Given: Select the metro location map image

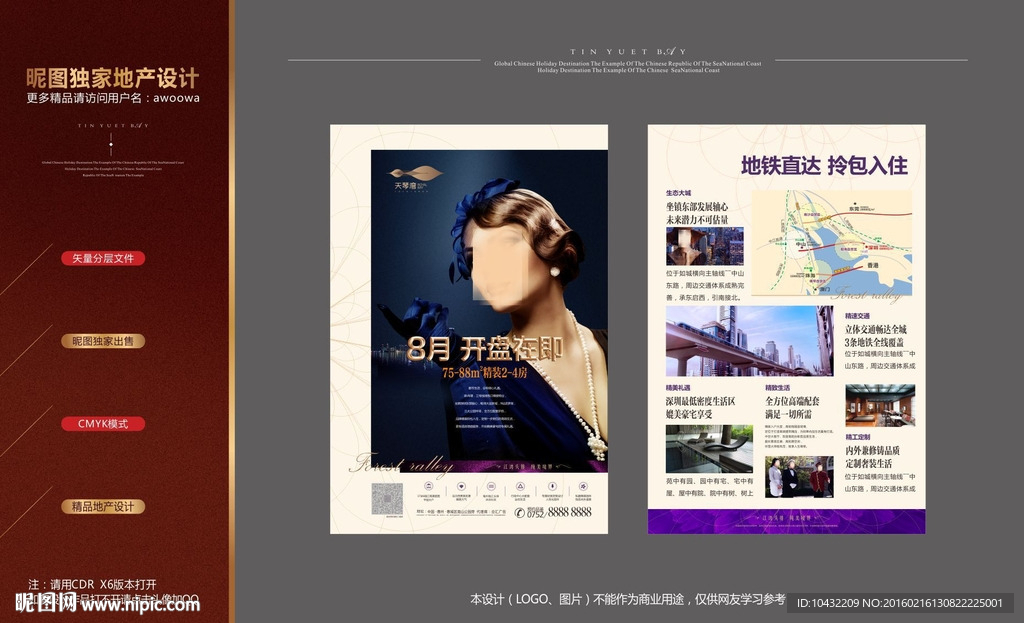Looking at the screenshot, I should (831, 243).
